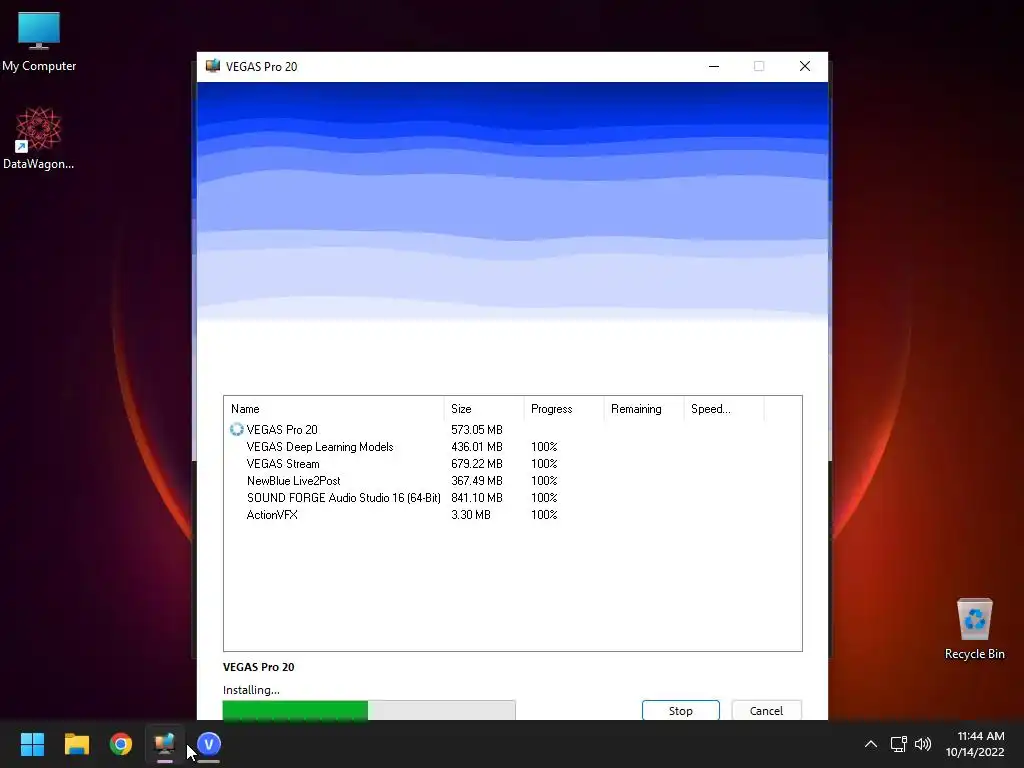This screenshot has width=1024, height=768.
Task: Select the DataWagon desktop shortcut
Action: coord(39,138)
